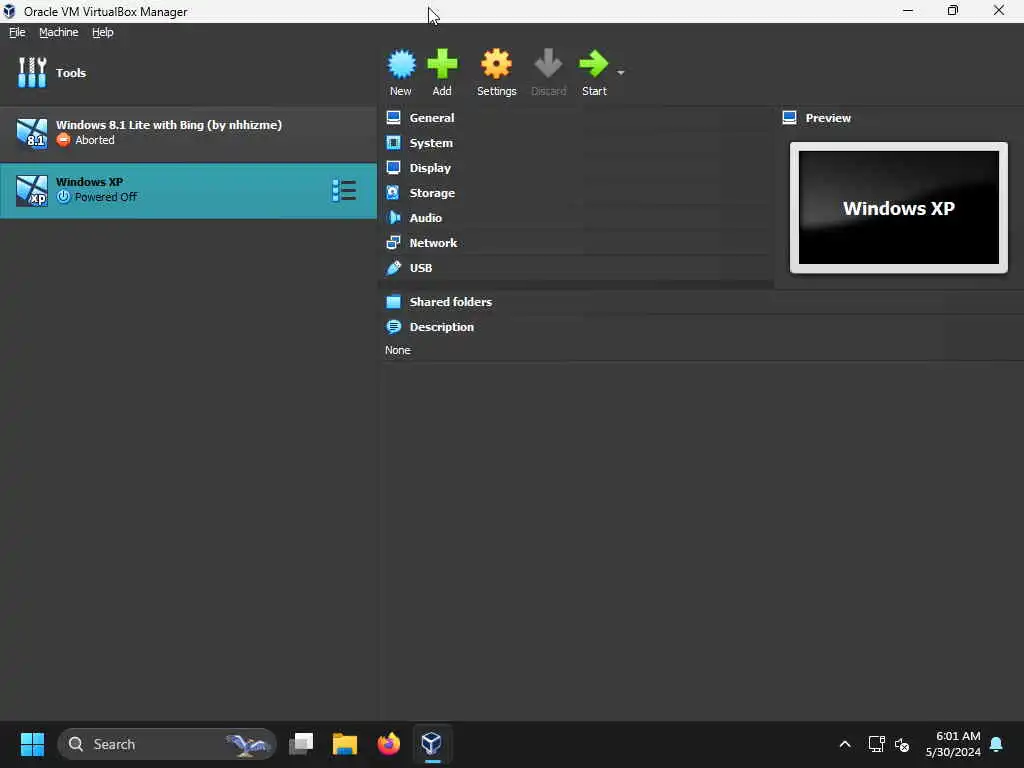Expand the System section header
Screen dimensions: 1024x768
point(431,142)
